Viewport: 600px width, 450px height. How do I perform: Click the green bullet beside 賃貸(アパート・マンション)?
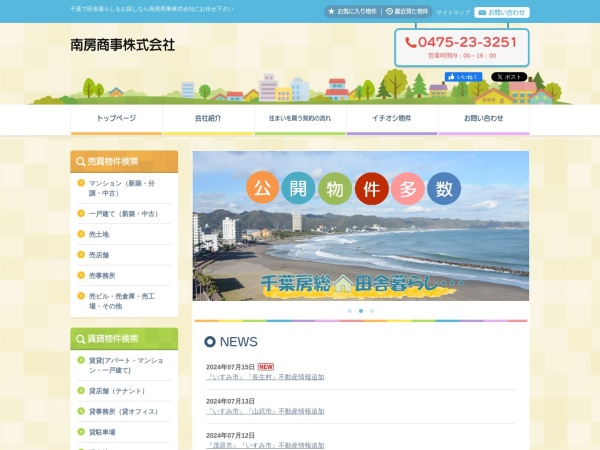point(81,360)
